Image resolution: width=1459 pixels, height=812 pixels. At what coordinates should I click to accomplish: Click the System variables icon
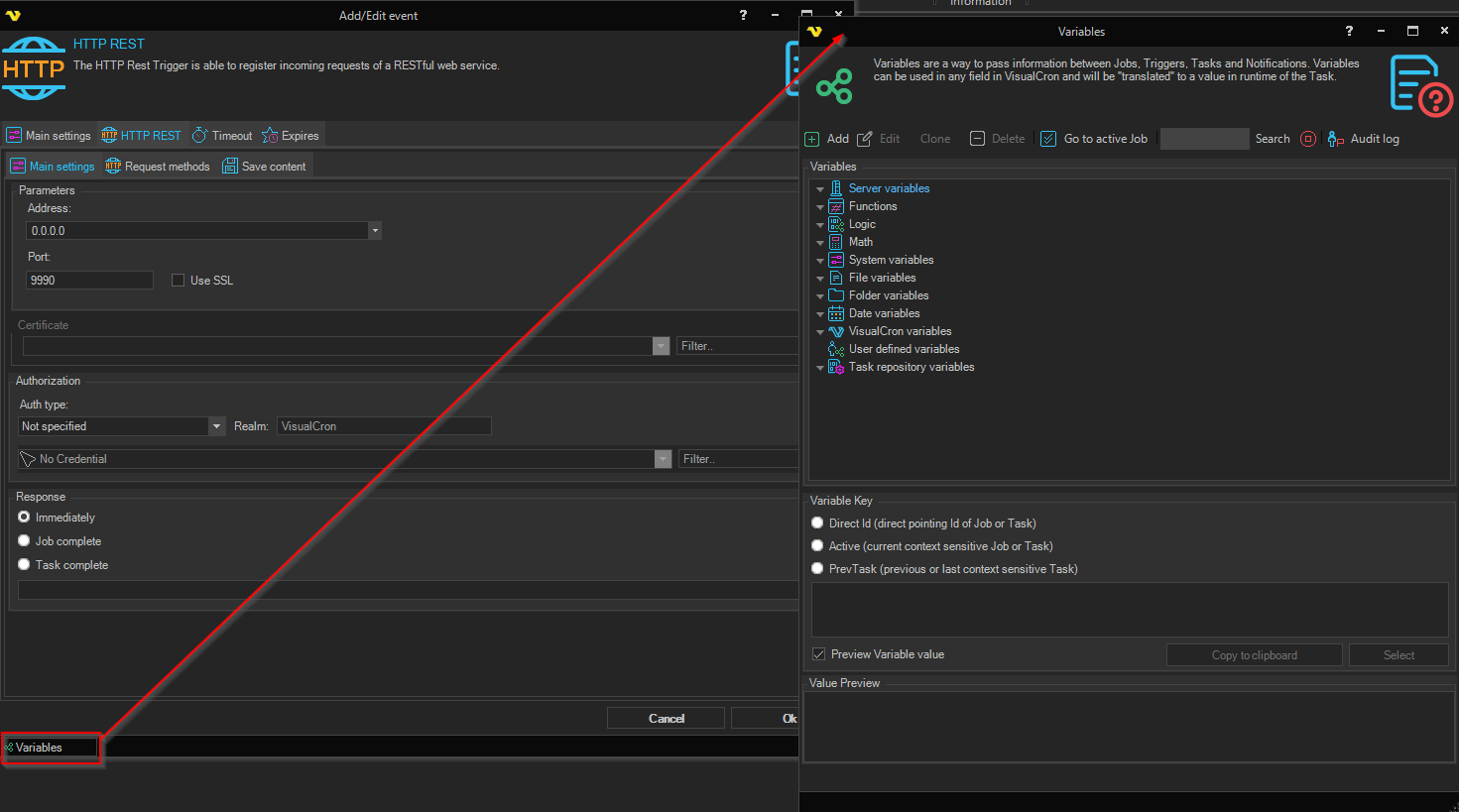[836, 260]
